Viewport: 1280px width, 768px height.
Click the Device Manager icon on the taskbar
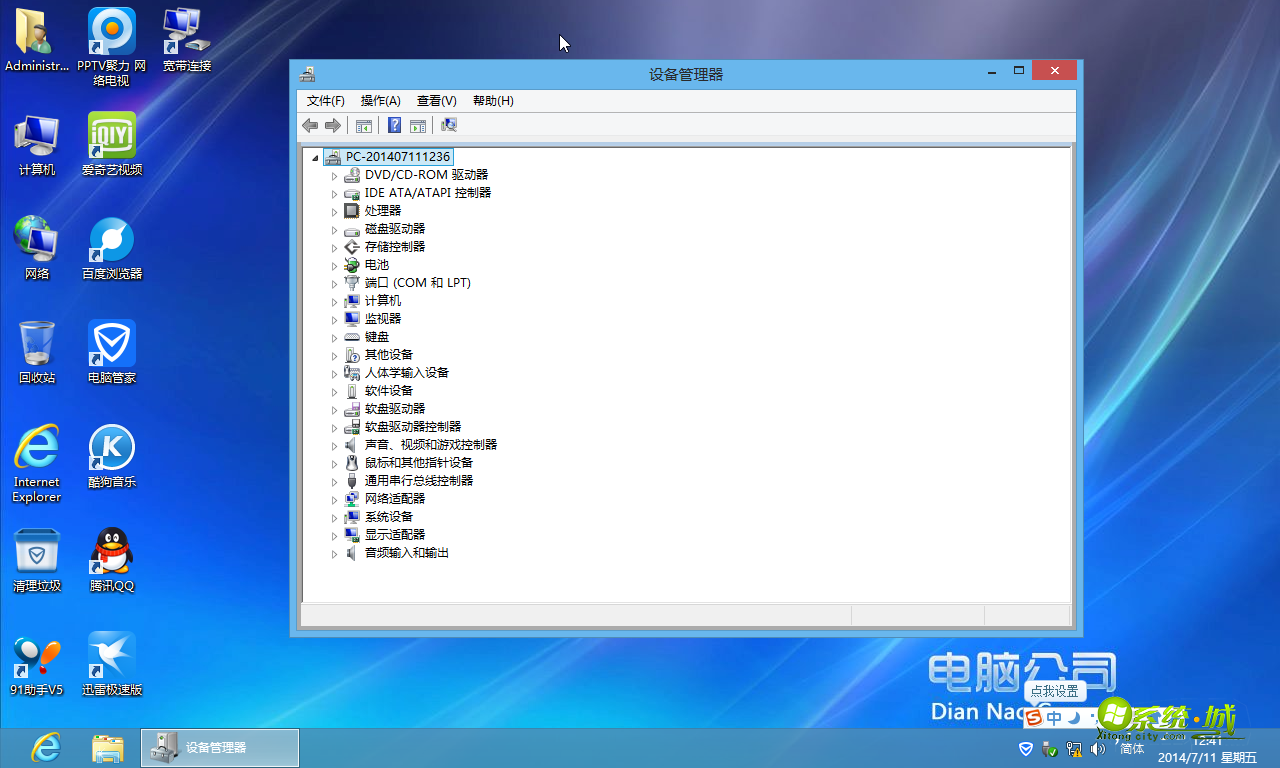[219, 747]
